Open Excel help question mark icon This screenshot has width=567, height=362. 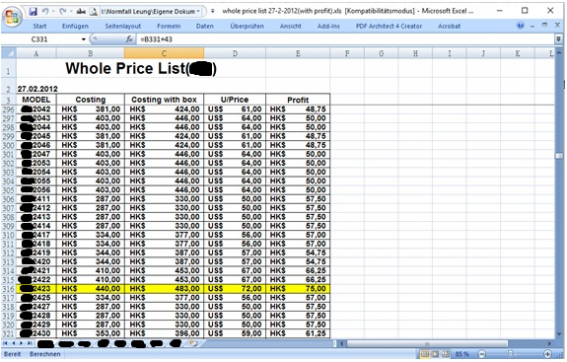[520, 26]
